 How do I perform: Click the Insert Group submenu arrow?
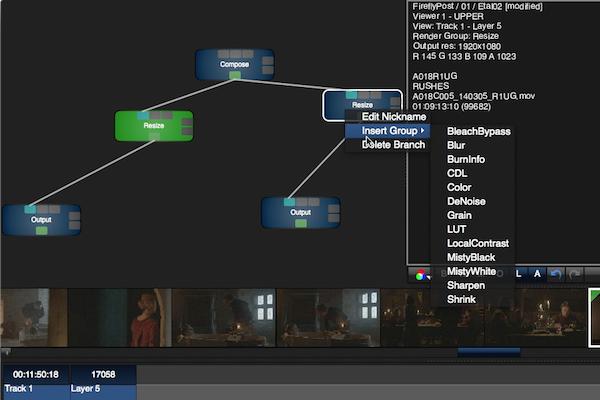[x=422, y=131]
